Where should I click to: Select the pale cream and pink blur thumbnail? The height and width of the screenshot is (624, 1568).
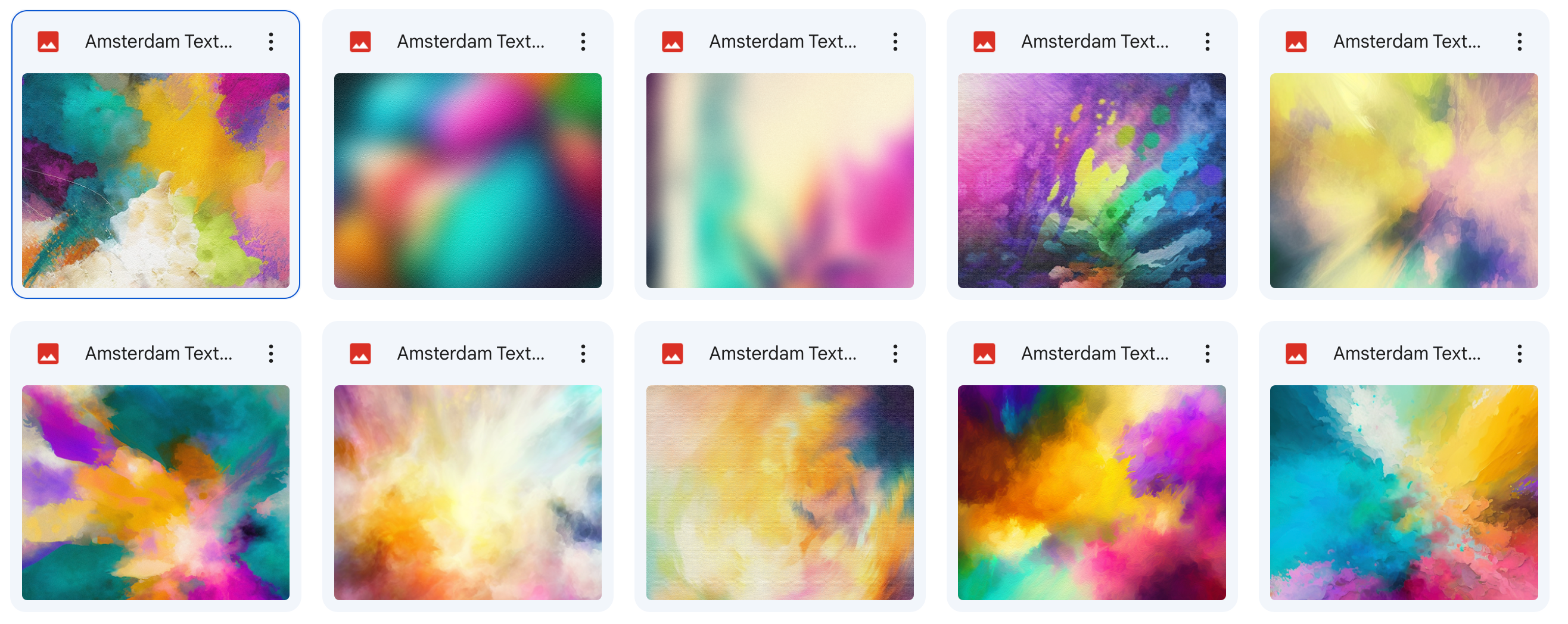point(780,180)
